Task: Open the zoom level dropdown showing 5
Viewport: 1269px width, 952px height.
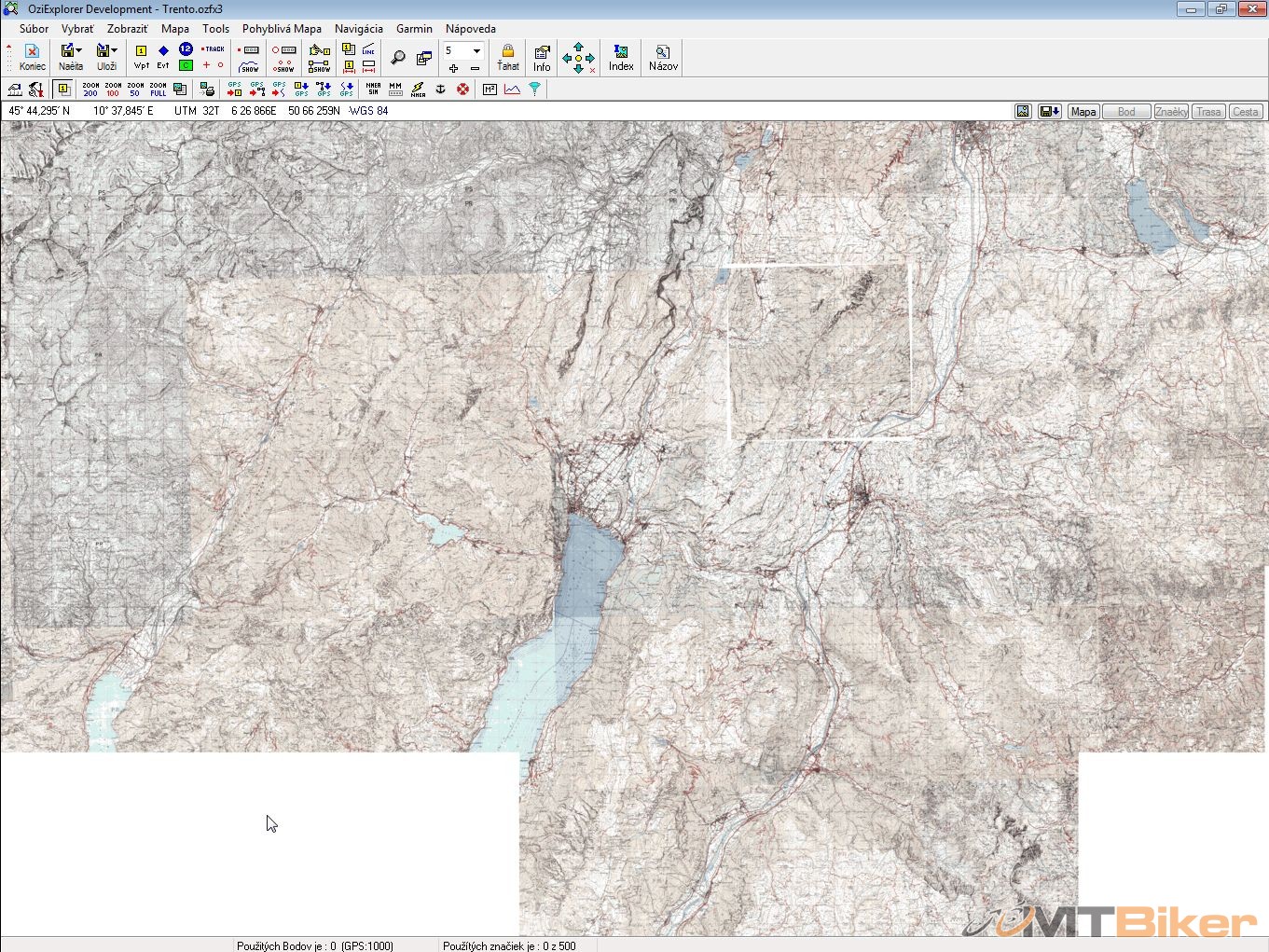Action: click(476, 50)
